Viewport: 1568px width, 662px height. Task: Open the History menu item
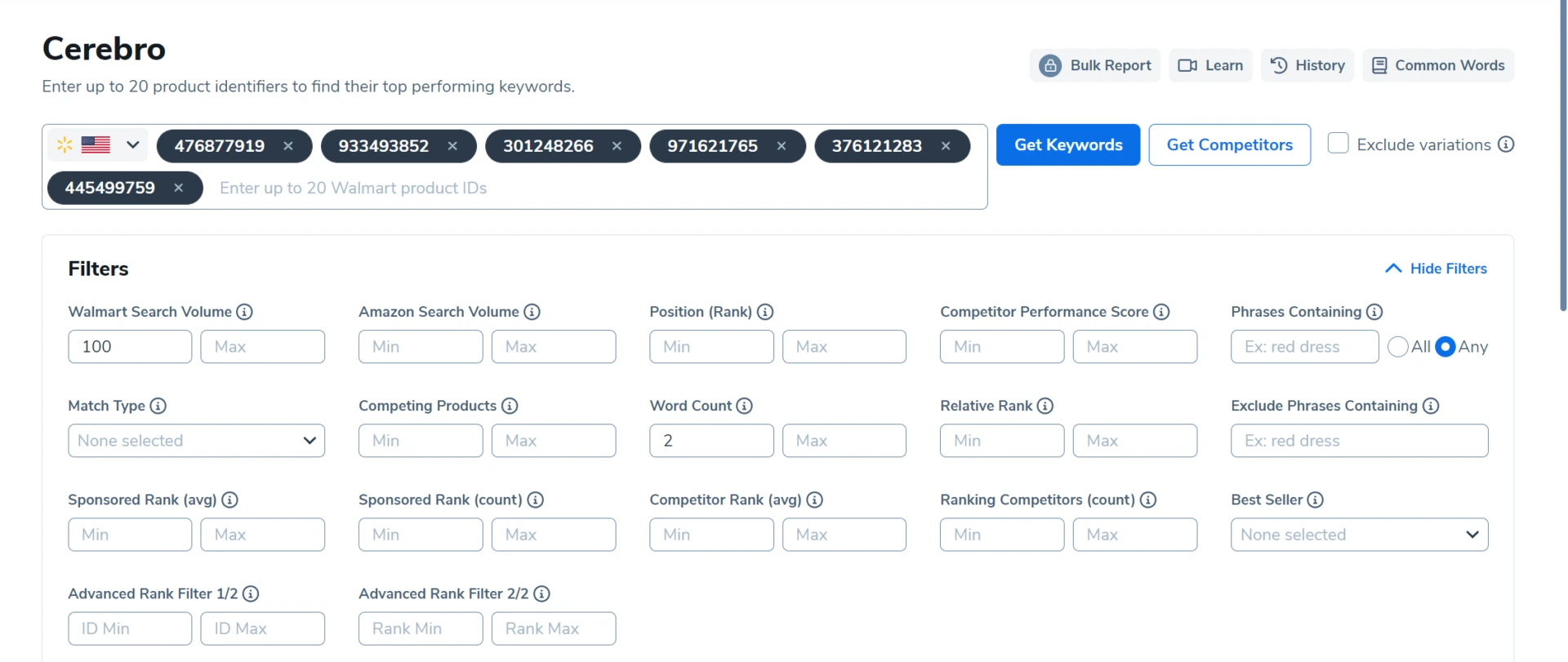tap(1307, 65)
